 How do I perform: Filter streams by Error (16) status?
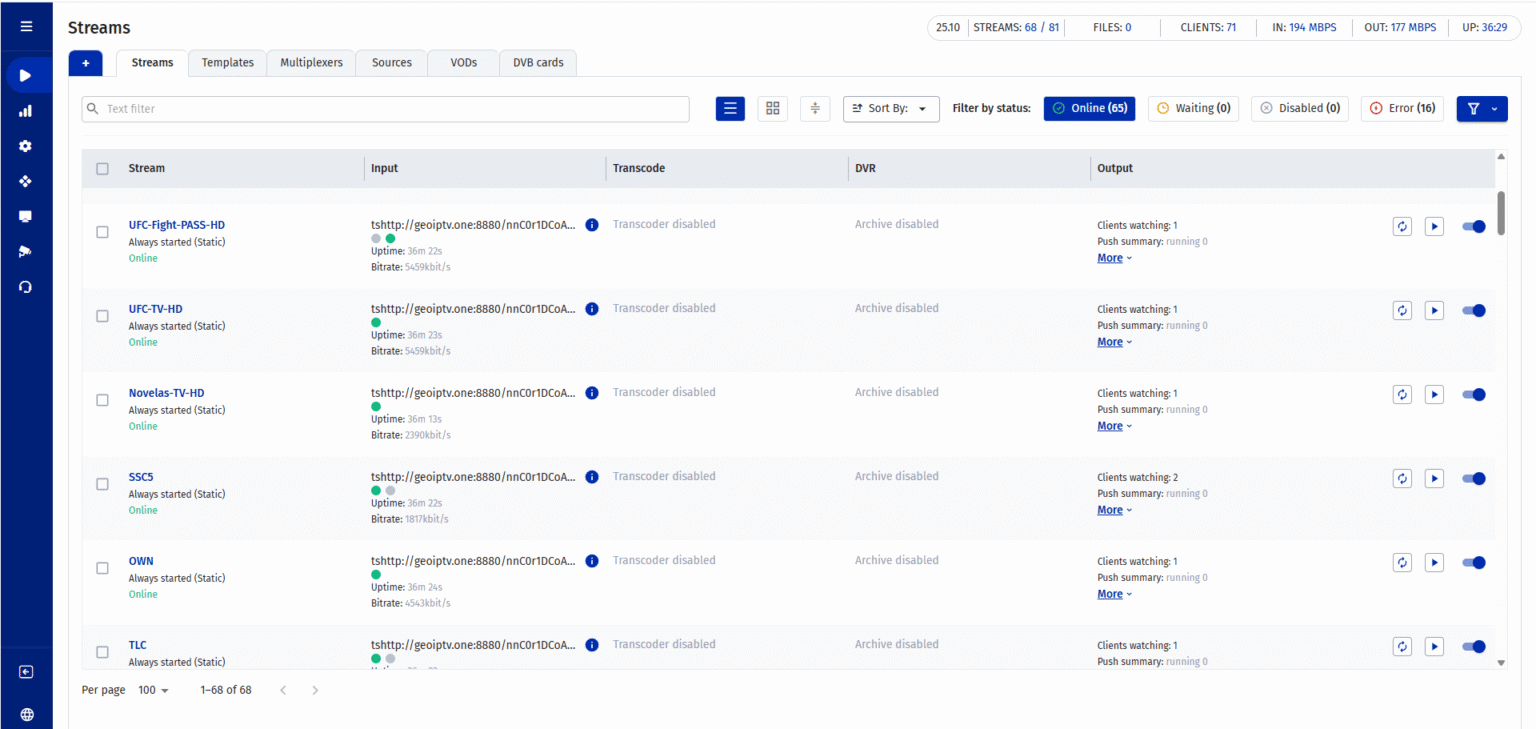click(x=1402, y=108)
